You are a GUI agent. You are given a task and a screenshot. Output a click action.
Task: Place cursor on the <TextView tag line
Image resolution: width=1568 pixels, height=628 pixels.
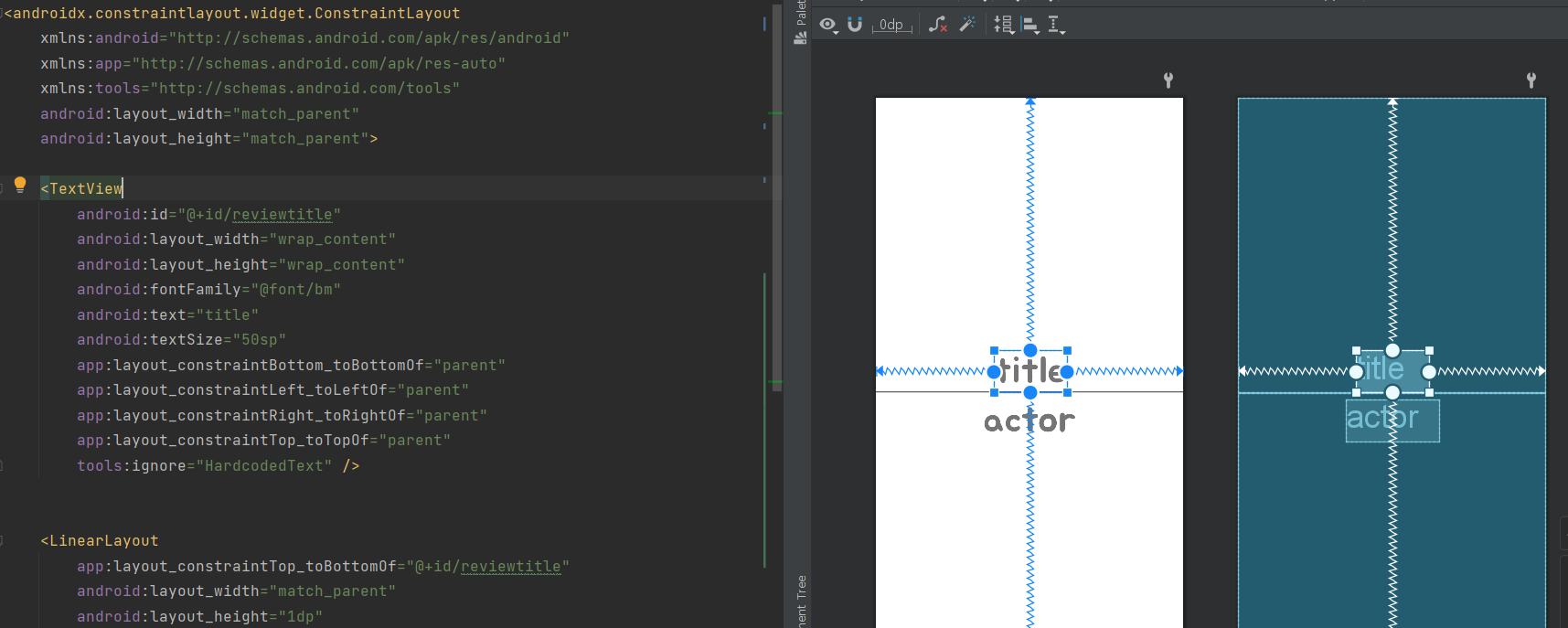pos(81,188)
